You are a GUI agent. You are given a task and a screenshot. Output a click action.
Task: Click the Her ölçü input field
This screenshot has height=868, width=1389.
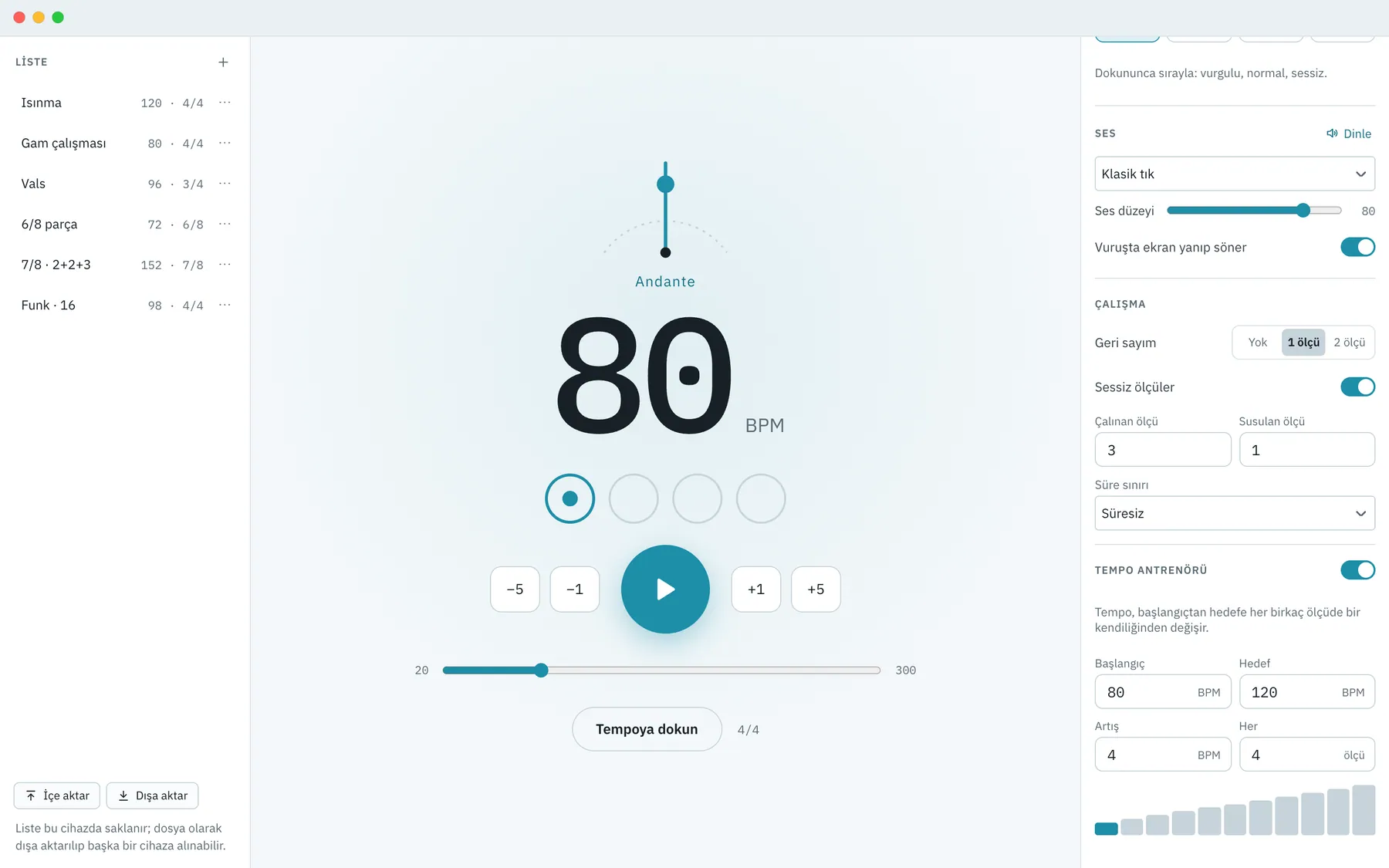[x=1307, y=755]
